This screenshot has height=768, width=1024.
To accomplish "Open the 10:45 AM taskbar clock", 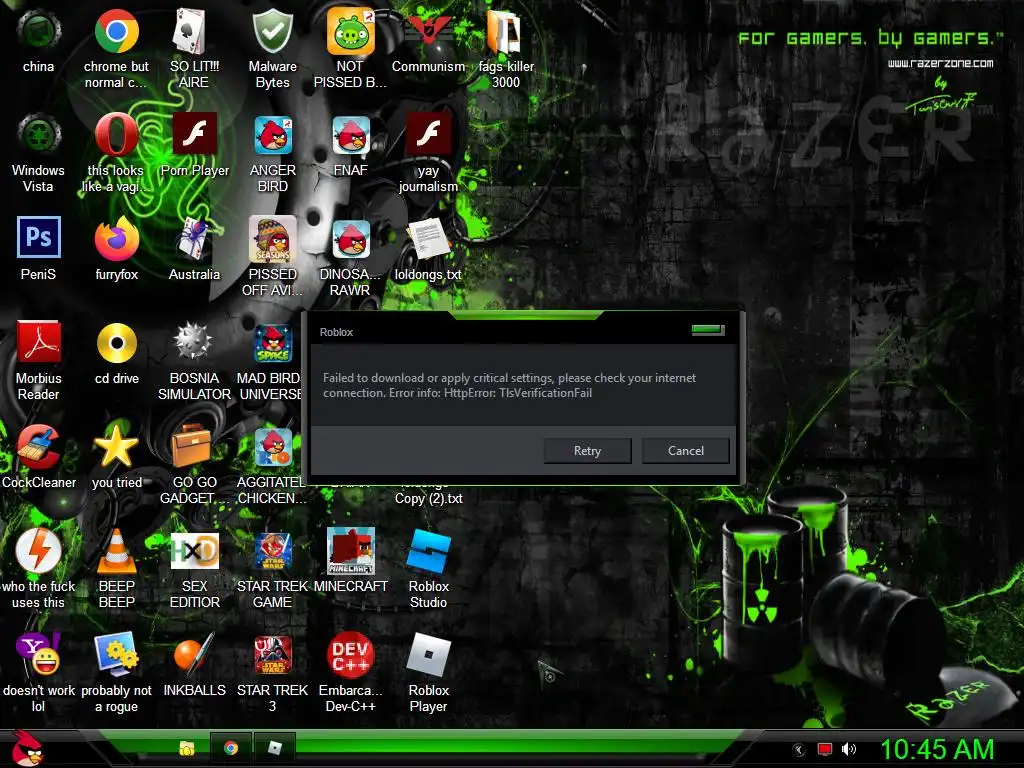I will pyautogui.click(x=936, y=749).
